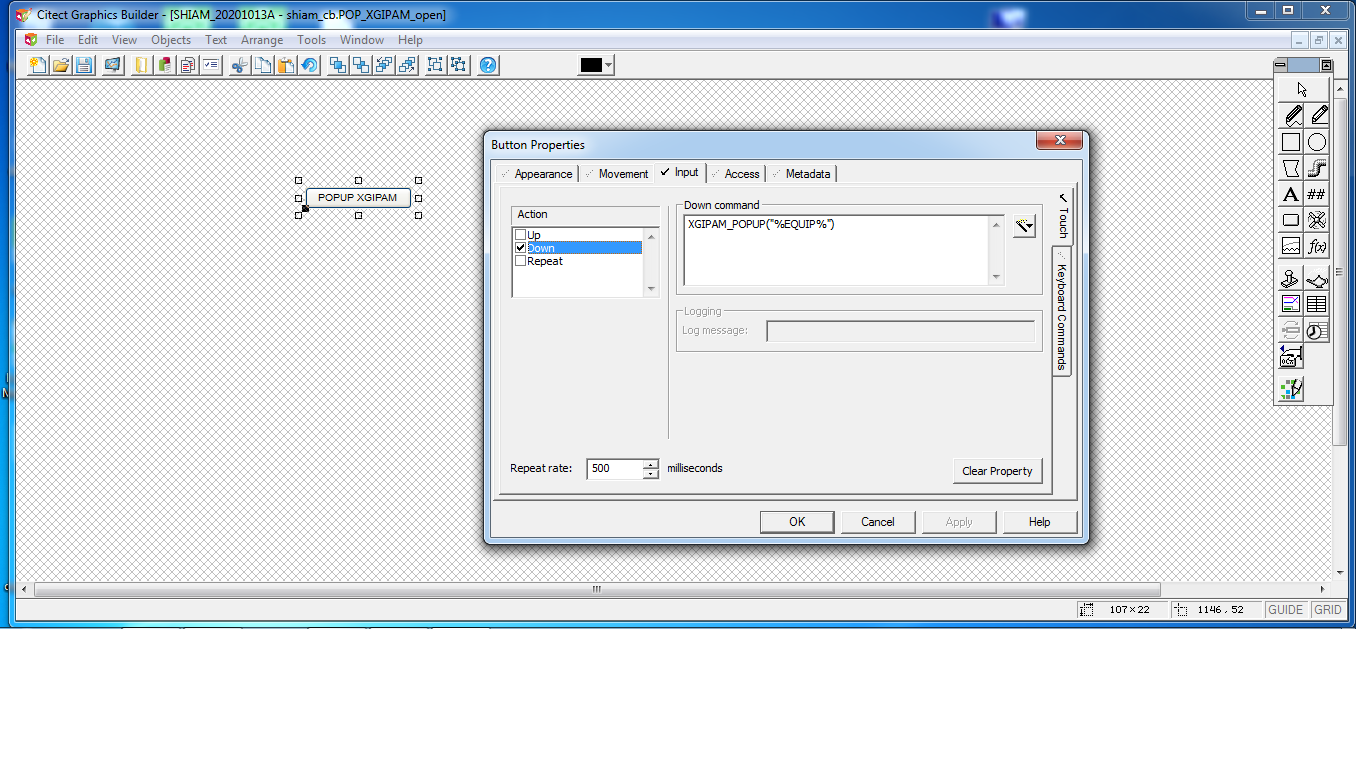The height and width of the screenshot is (768, 1356).
Task: Select the Text 'A' tool
Action: [1291, 194]
